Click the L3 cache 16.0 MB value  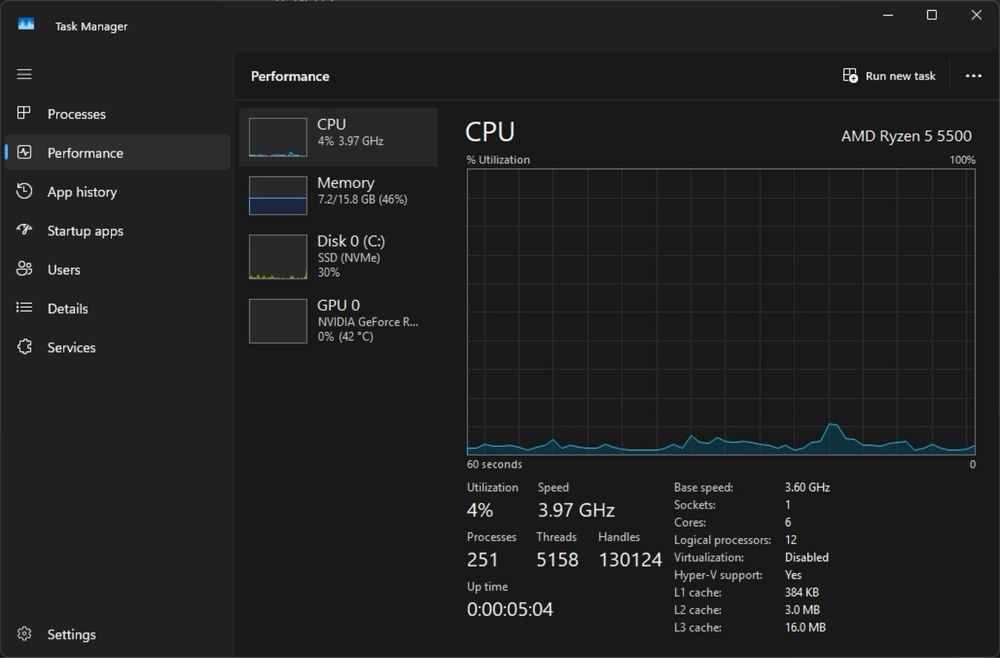click(x=805, y=627)
